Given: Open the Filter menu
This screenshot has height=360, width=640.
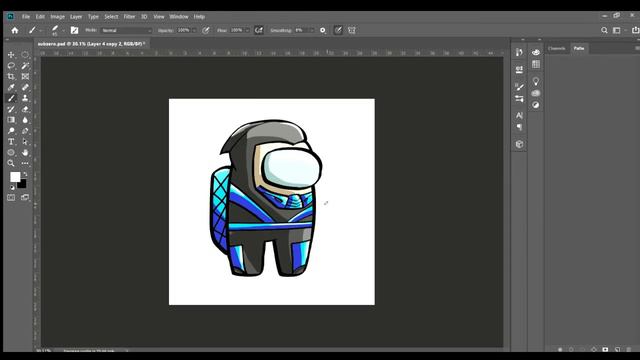Looking at the screenshot, I should pyautogui.click(x=129, y=17).
